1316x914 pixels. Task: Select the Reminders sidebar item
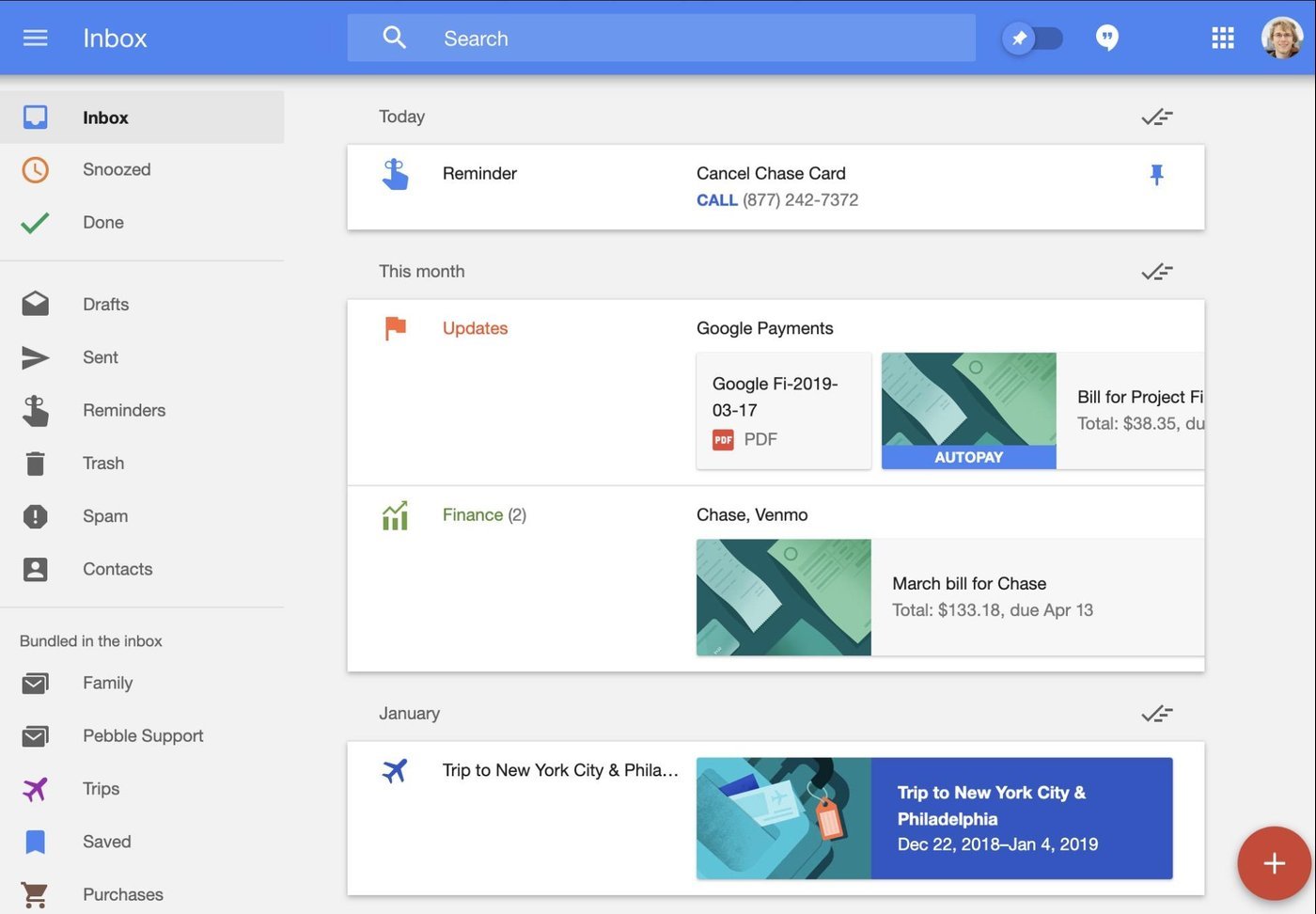[x=124, y=411]
